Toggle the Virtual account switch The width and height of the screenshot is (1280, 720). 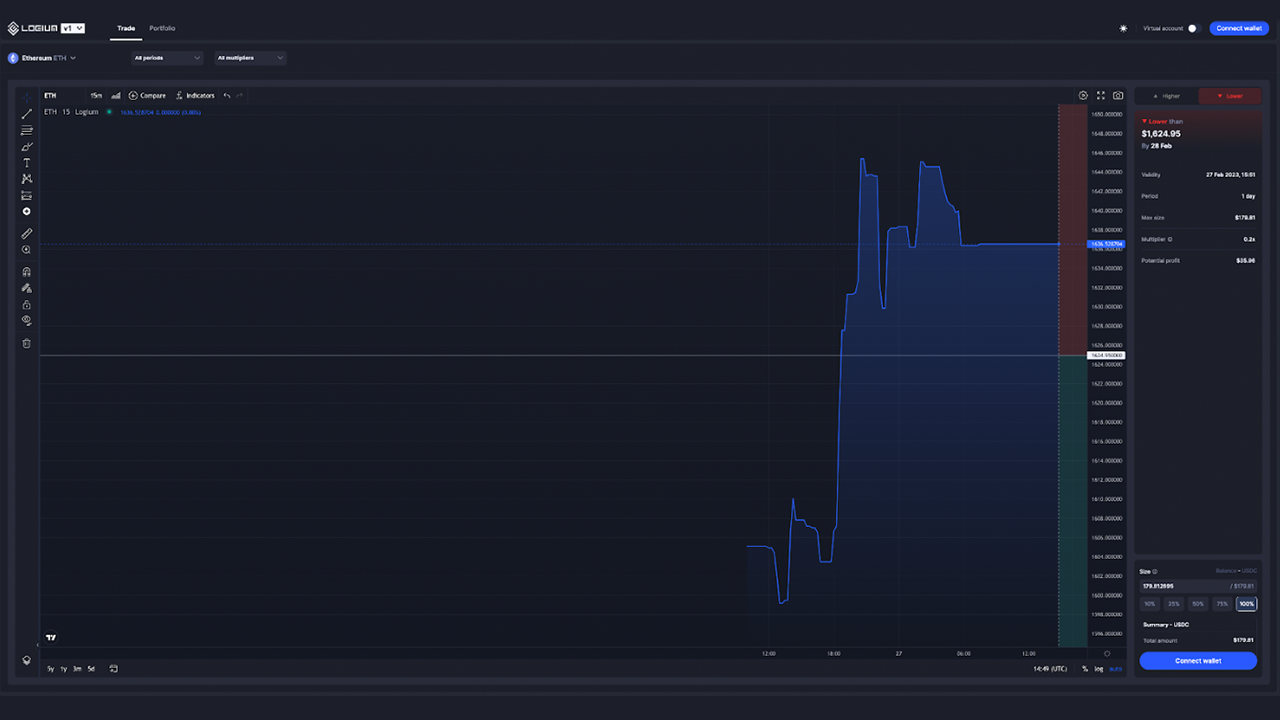[1193, 28]
